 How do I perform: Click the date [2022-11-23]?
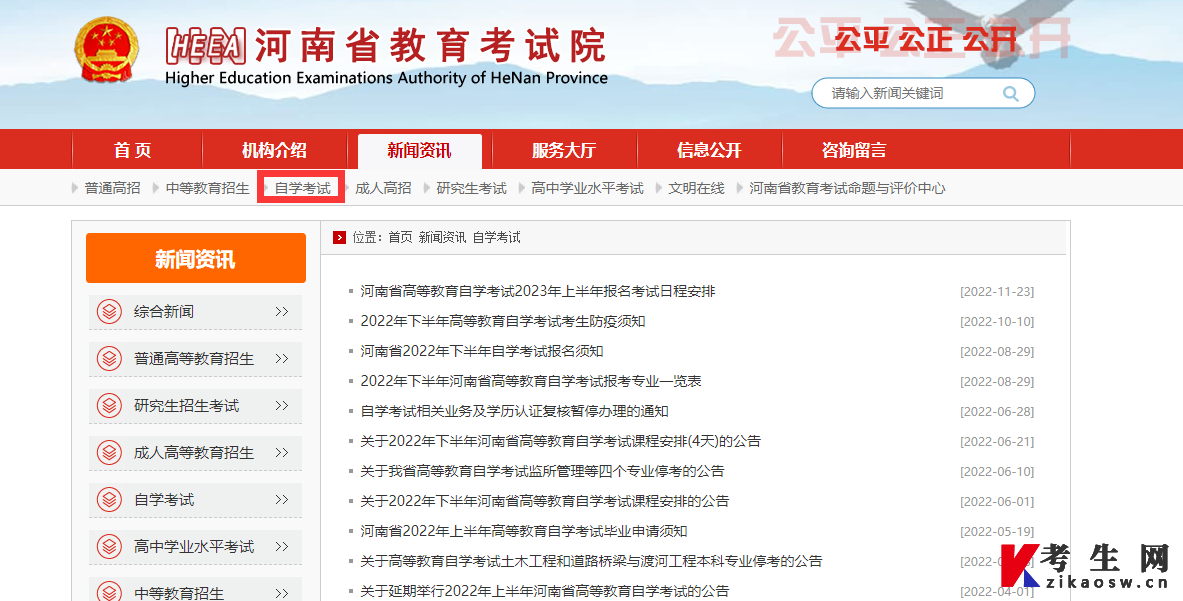(997, 292)
